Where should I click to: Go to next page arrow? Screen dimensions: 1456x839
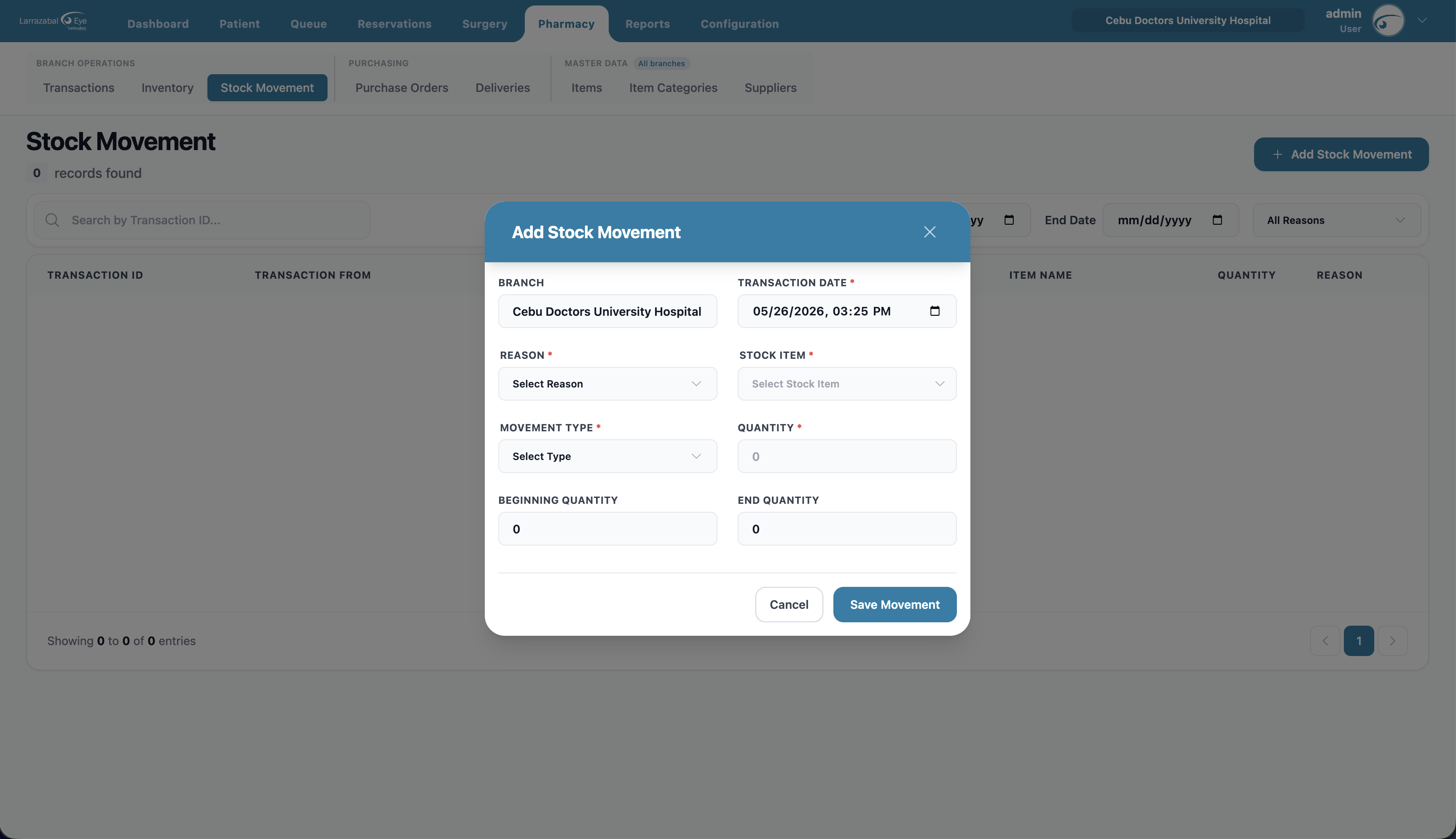click(1393, 641)
